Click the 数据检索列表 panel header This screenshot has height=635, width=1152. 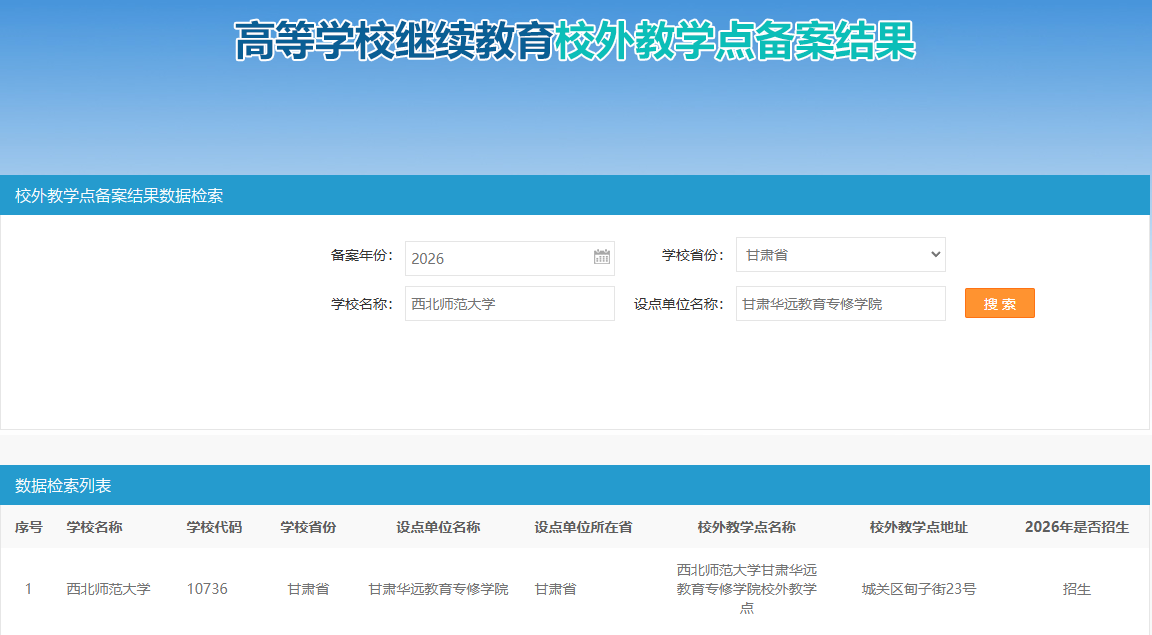click(x=575, y=485)
